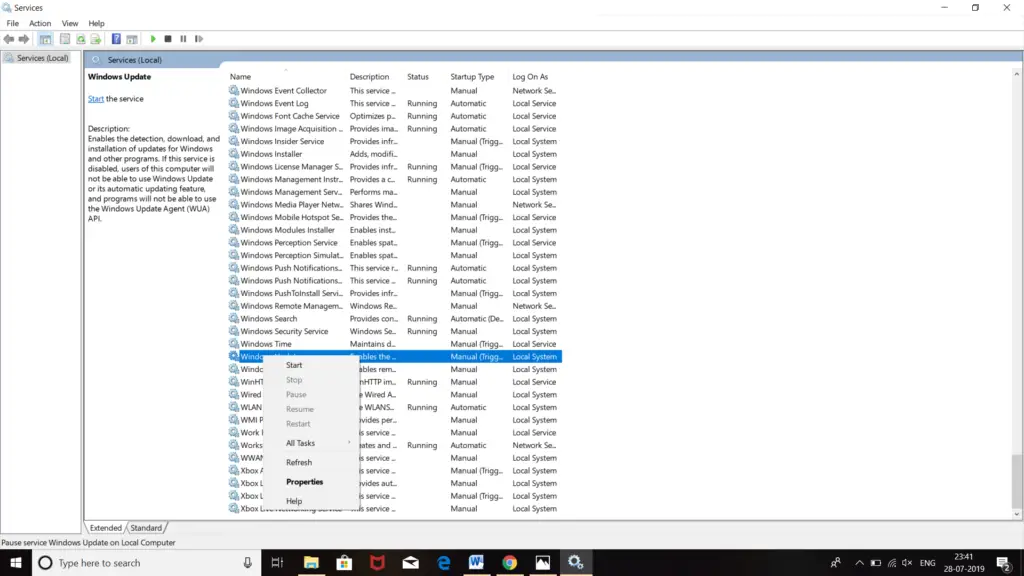Expand All Tasks in the context menu
The width and height of the screenshot is (1024, 576).
(x=311, y=443)
